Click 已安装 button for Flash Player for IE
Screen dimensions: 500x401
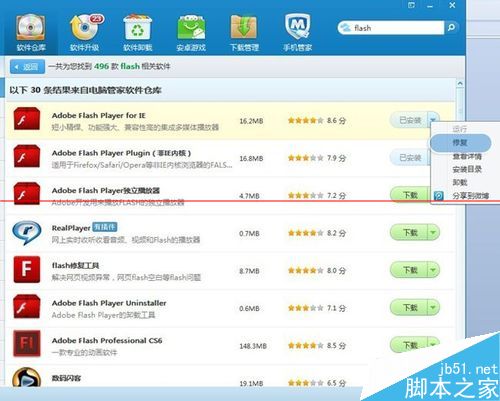pos(409,120)
